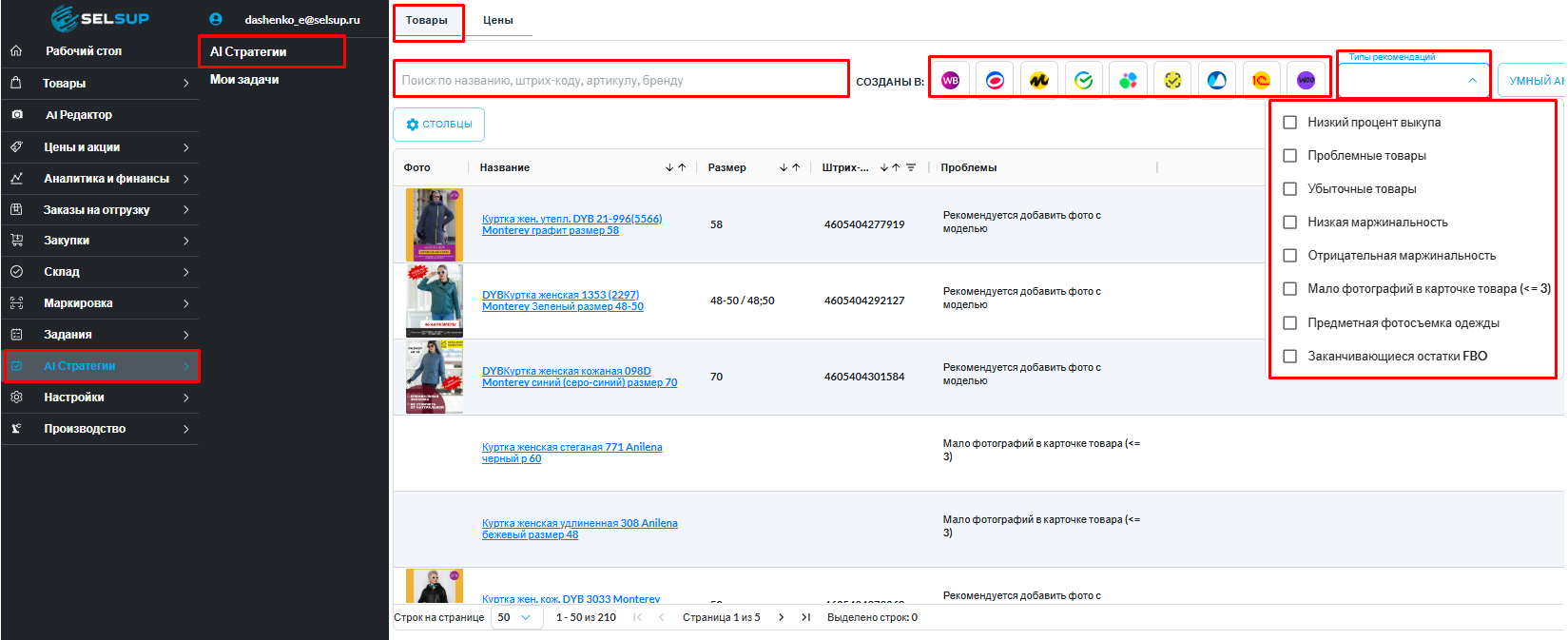Click the 1C marketplace filter icon
This screenshot has width=1568, height=640.
click(x=1261, y=81)
